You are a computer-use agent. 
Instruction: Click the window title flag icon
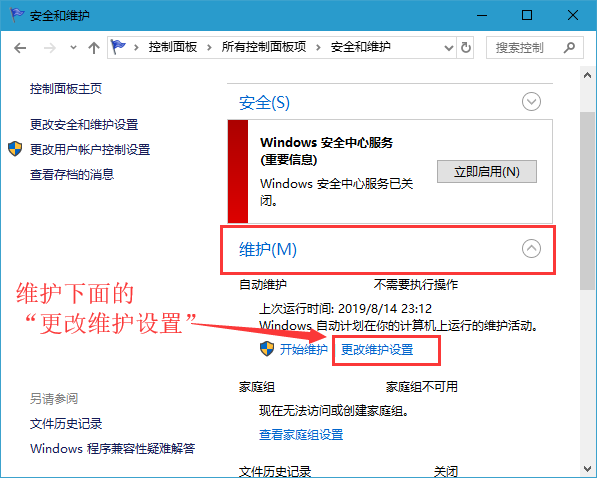tap(17, 15)
